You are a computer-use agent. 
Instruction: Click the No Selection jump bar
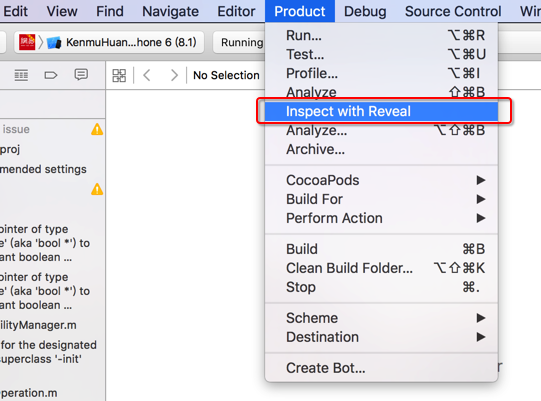pos(226,75)
